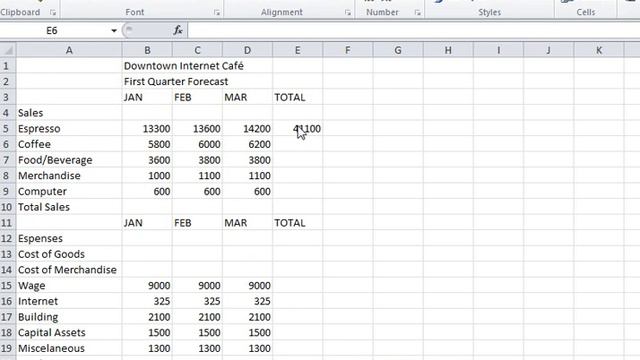The image size is (640, 360).
Task: Click the MAR header in row 3
Action: [x=247, y=97]
